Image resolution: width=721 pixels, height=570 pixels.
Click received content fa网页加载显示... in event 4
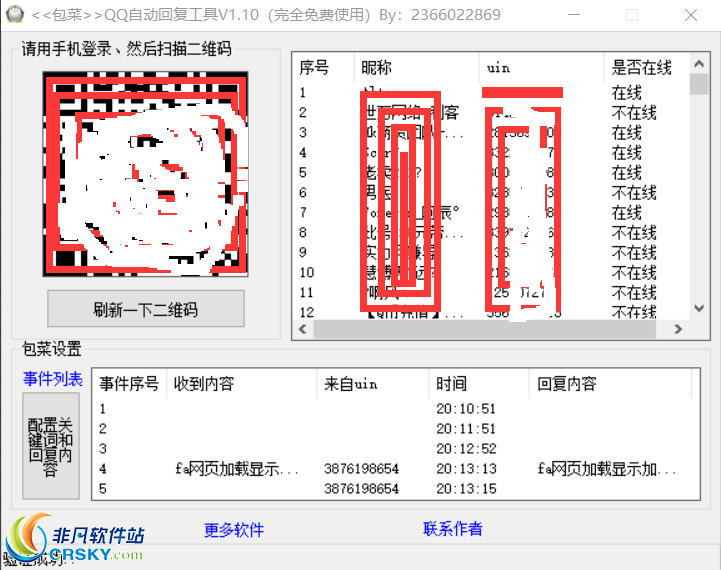tap(237, 468)
